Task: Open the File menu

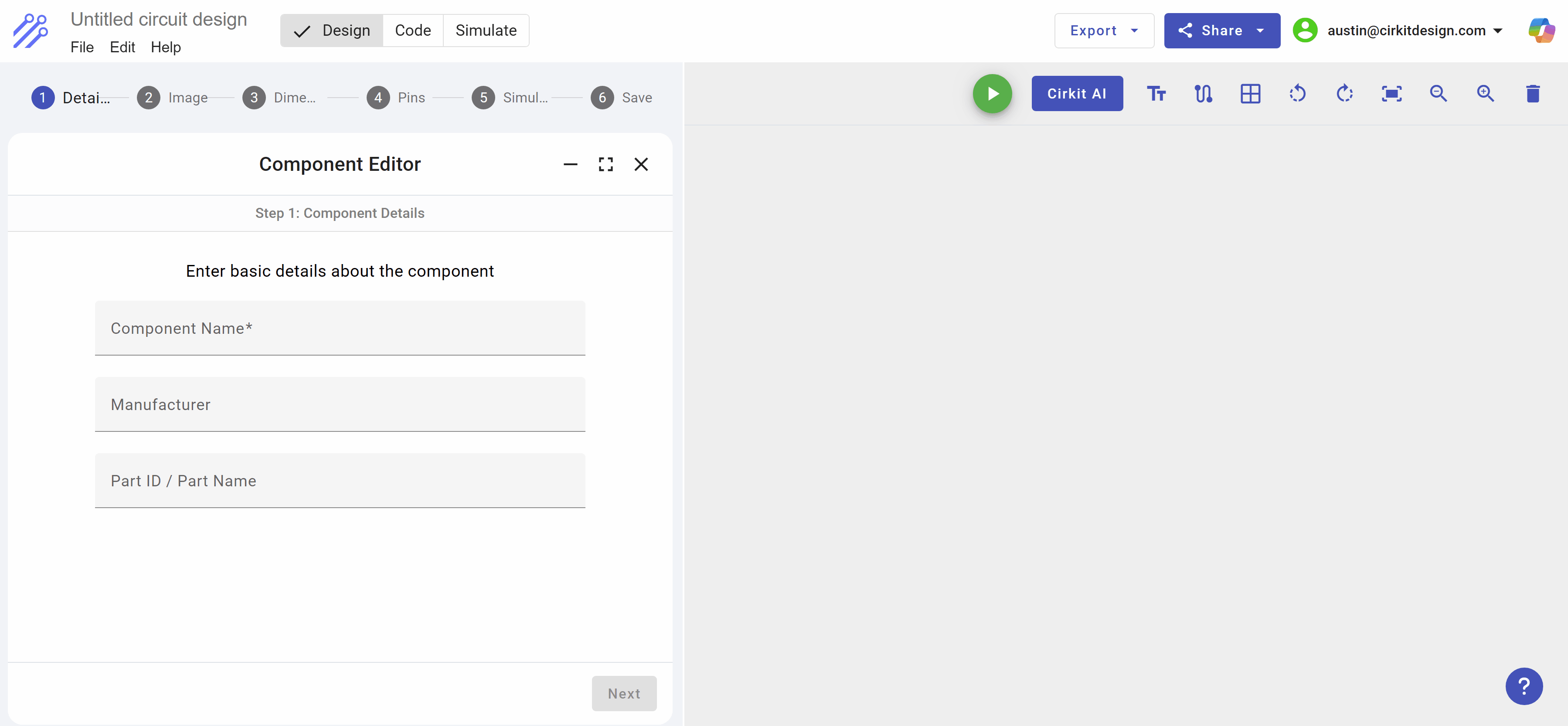Action: tap(82, 47)
